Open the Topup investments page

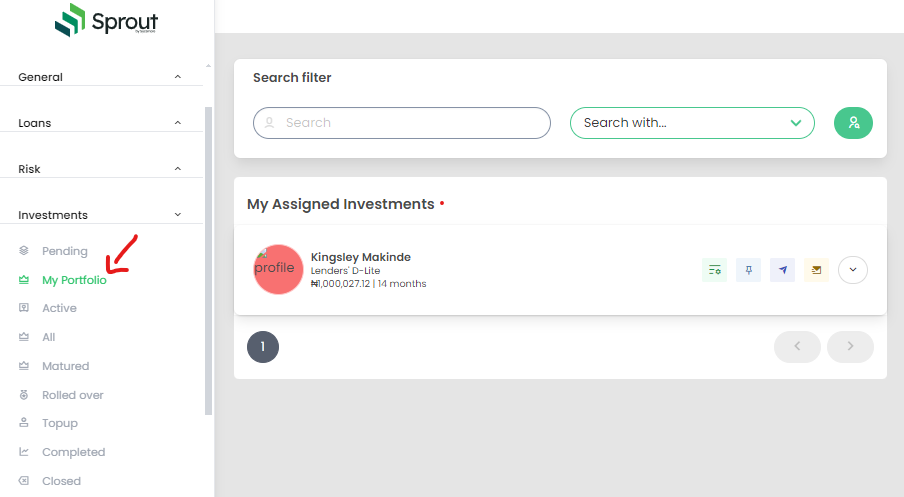pos(59,423)
